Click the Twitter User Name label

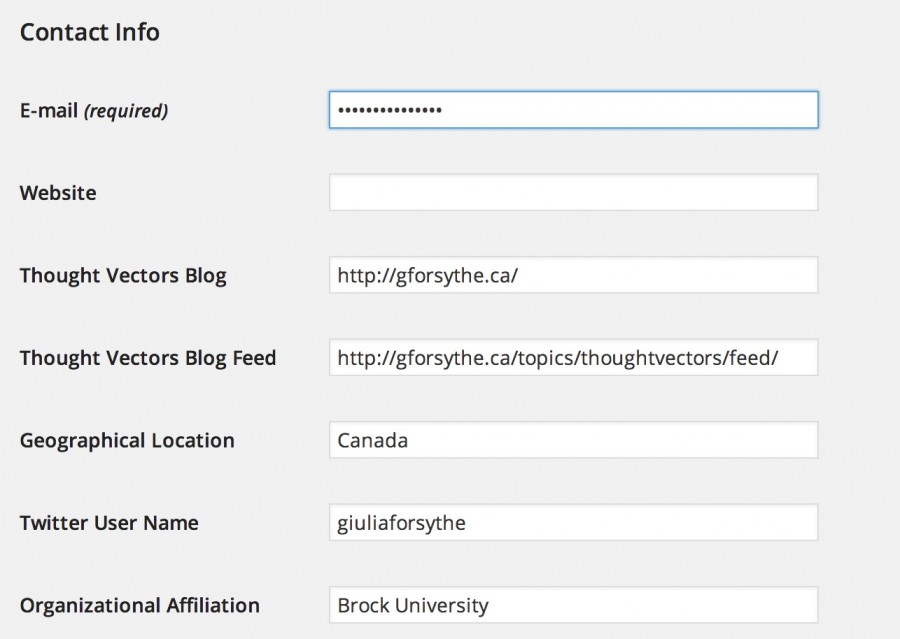[108, 522]
